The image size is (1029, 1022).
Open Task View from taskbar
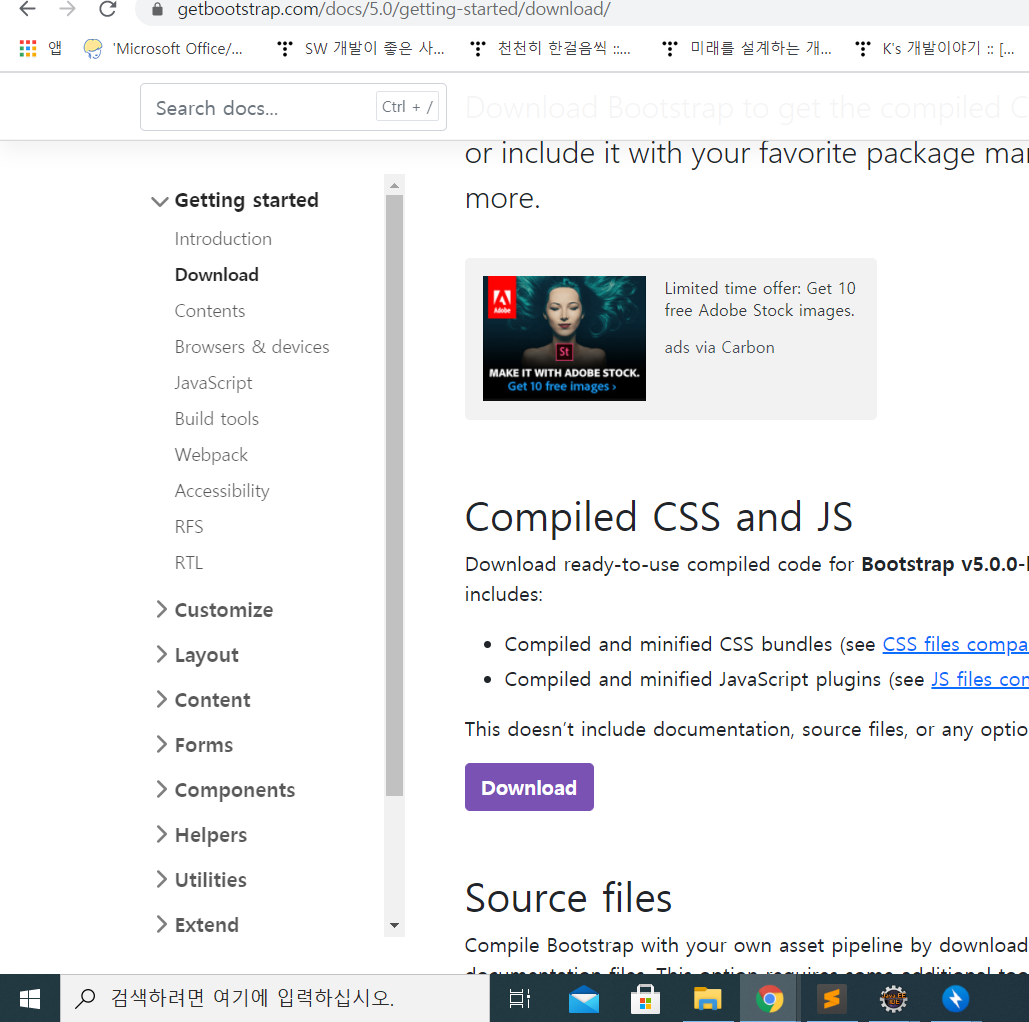click(520, 999)
